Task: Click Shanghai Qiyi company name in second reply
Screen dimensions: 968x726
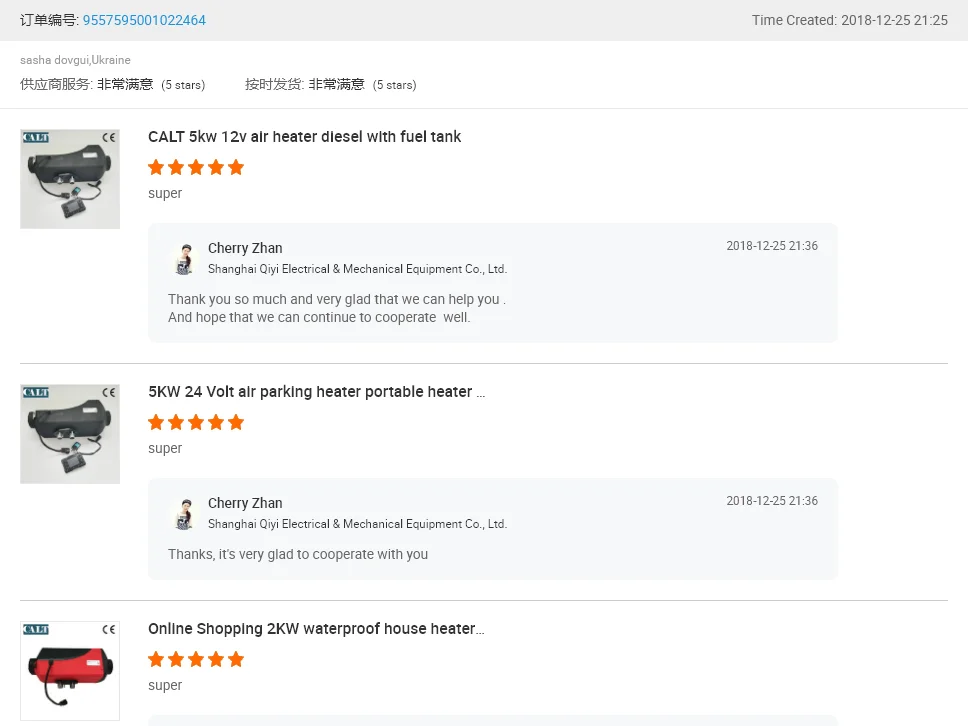Action: 357,524
